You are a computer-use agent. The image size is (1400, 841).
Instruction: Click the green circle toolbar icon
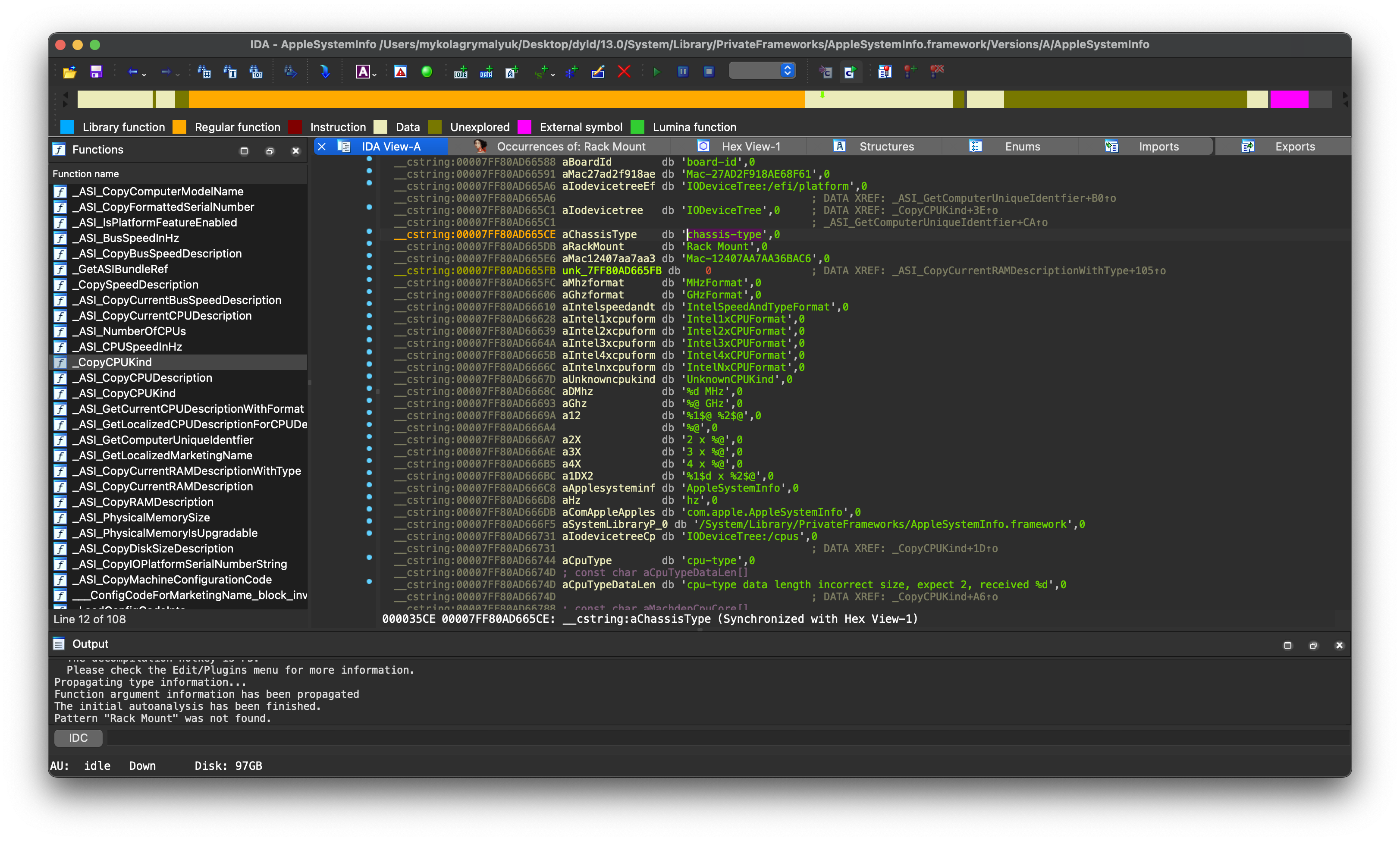click(x=427, y=72)
